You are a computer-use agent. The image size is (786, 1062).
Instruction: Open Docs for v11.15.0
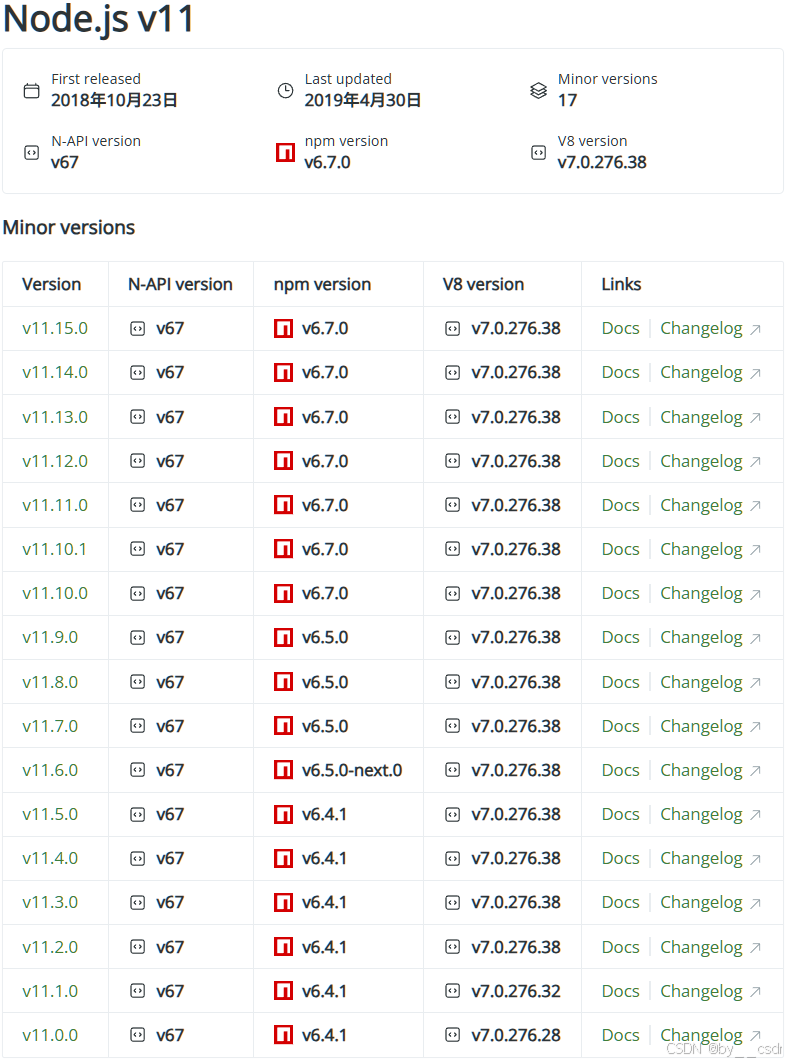coord(621,328)
